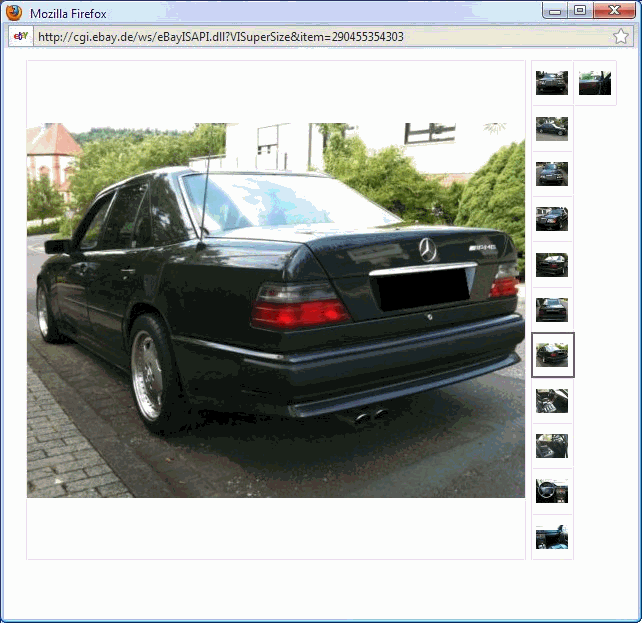Viewport: 642px width, 623px height.
Task: Click into the cgi.ebay.de address field
Action: pyautogui.click(x=300, y=37)
